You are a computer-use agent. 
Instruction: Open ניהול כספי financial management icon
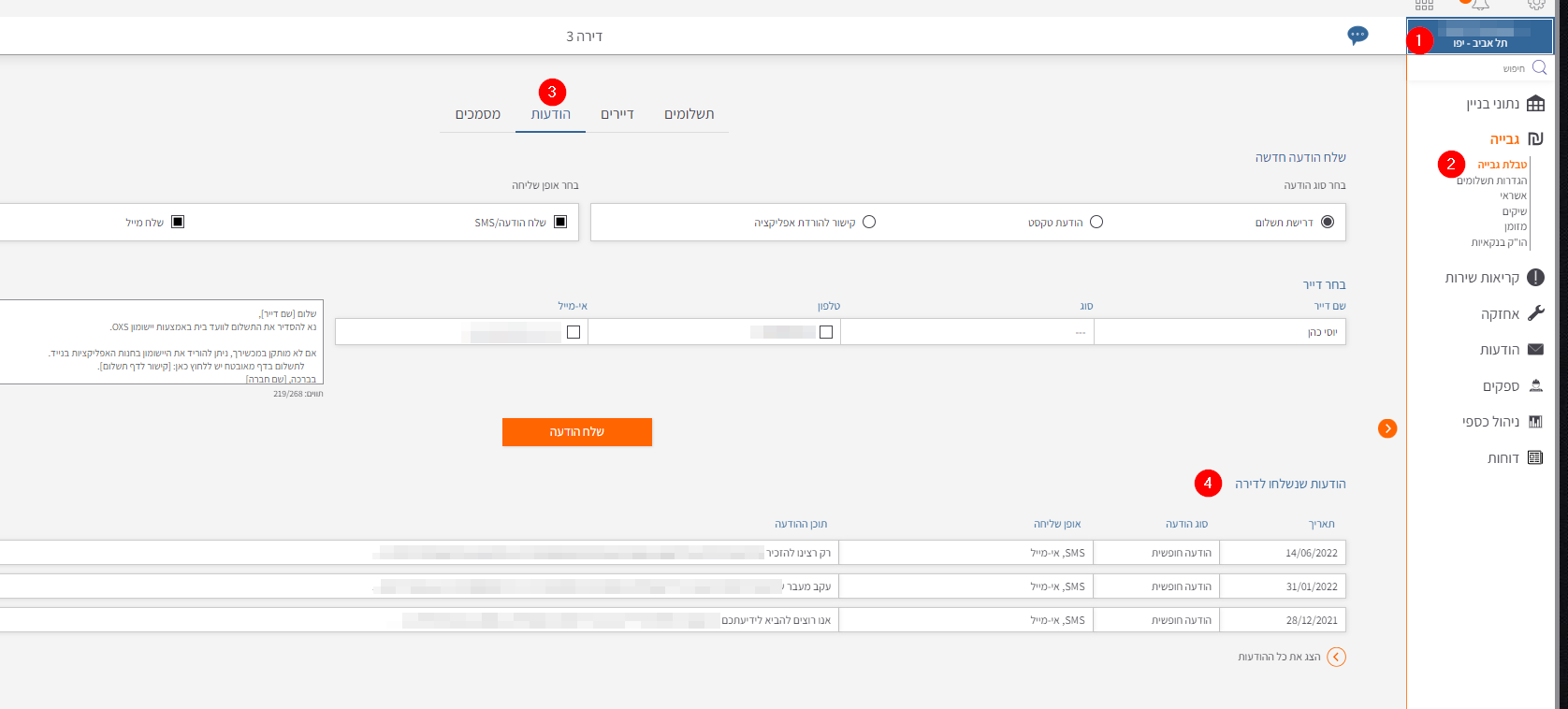click(x=1535, y=422)
